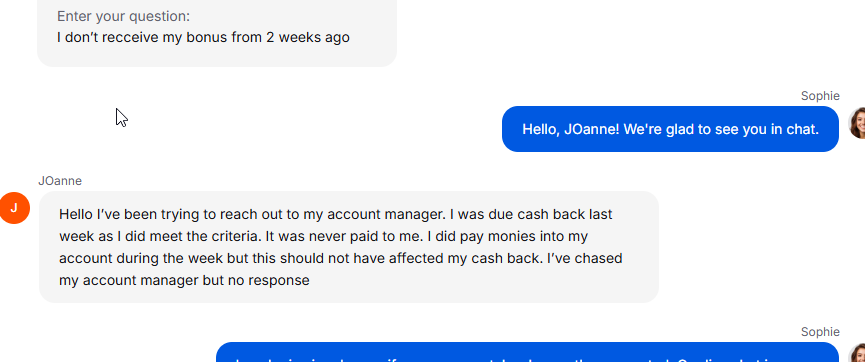Click 'glad to see you in chat' text

point(737,129)
